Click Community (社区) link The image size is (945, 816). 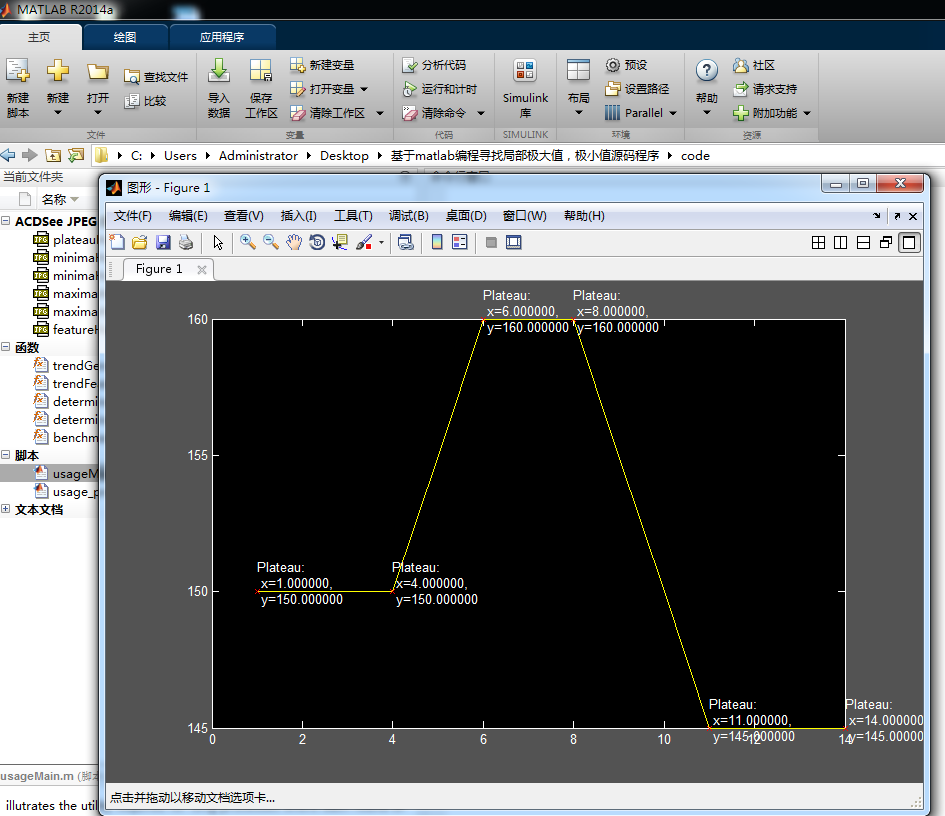point(754,64)
